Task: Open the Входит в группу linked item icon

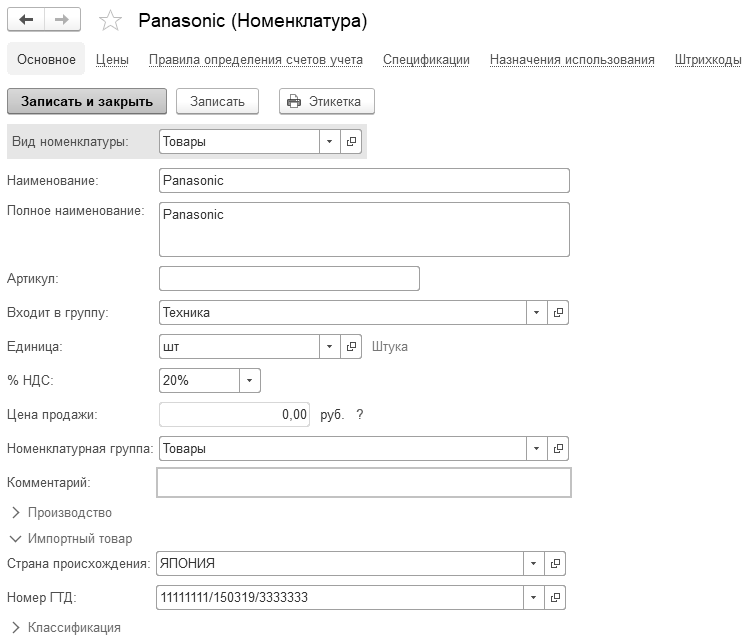Action: click(558, 312)
